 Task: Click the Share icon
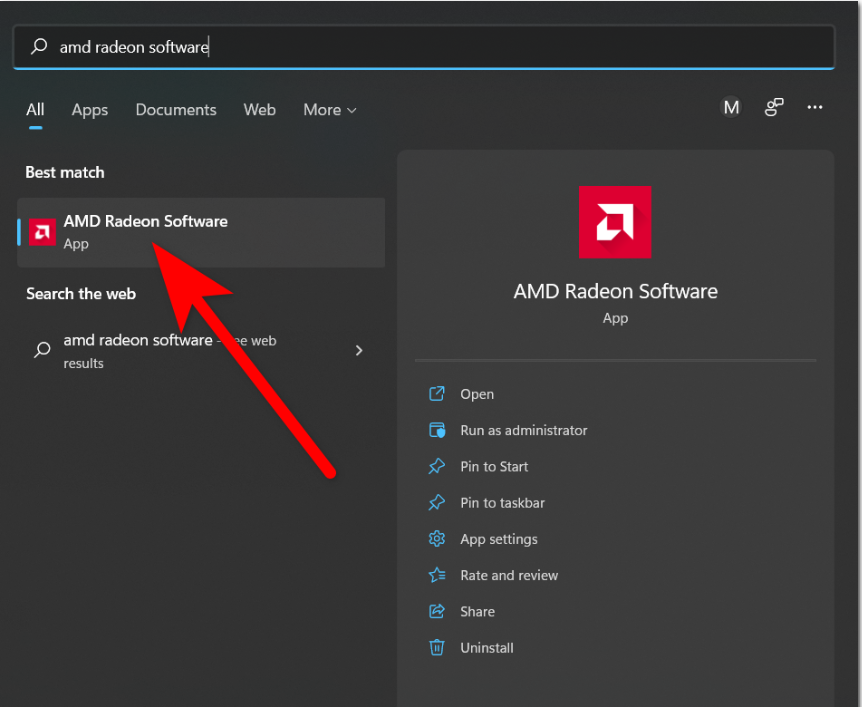click(x=437, y=611)
